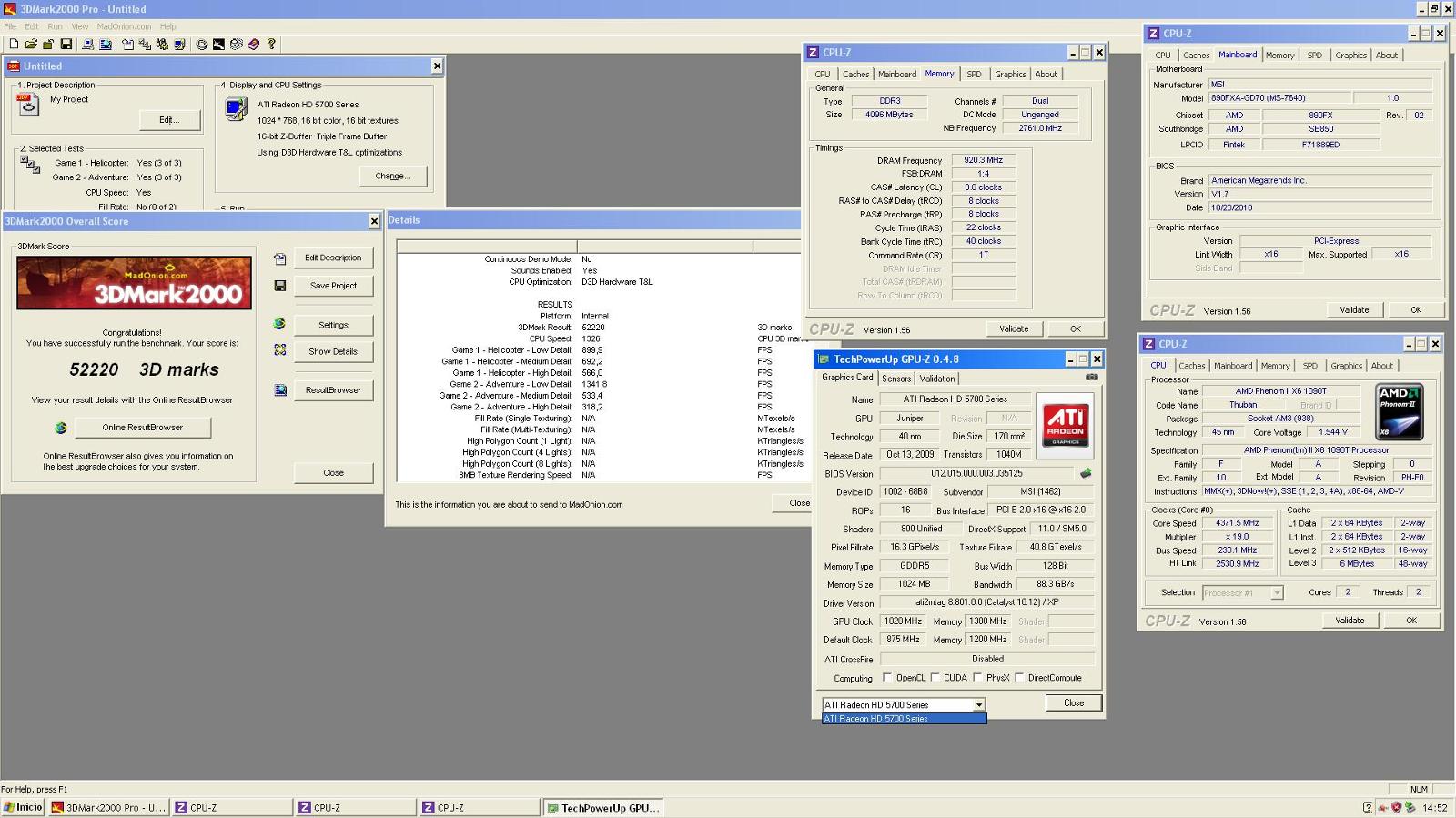The height and width of the screenshot is (818, 1456).
Task: Click the DRAM Frequency value 920.3 MHz
Action: 984,160
